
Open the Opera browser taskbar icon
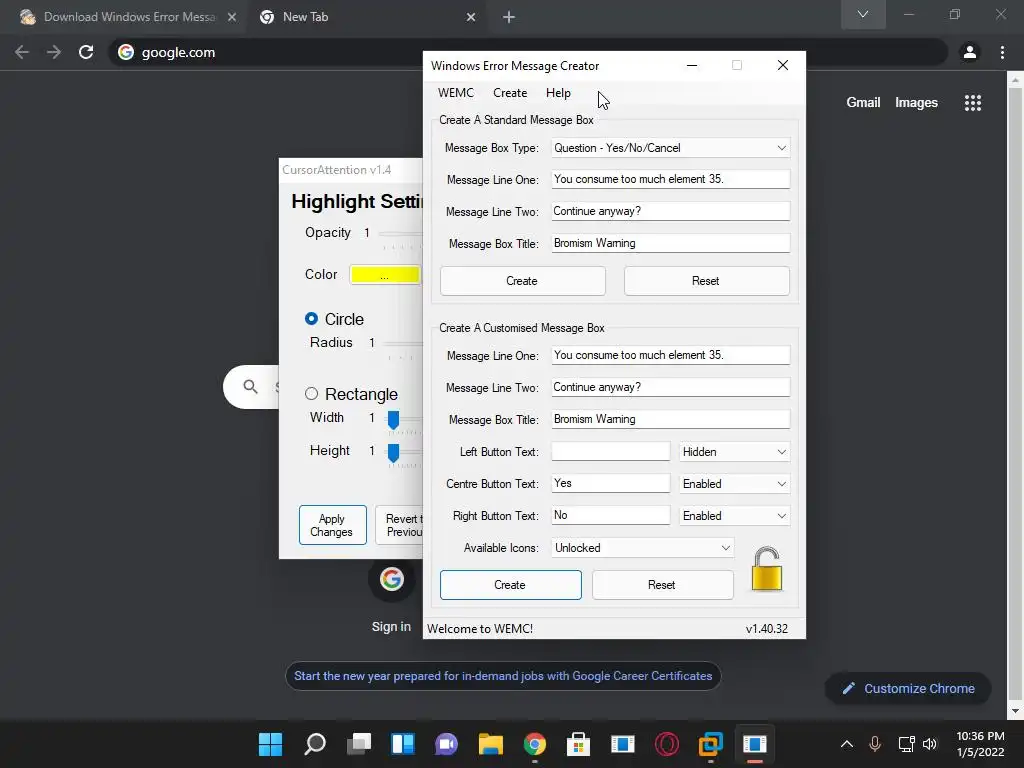(667, 744)
